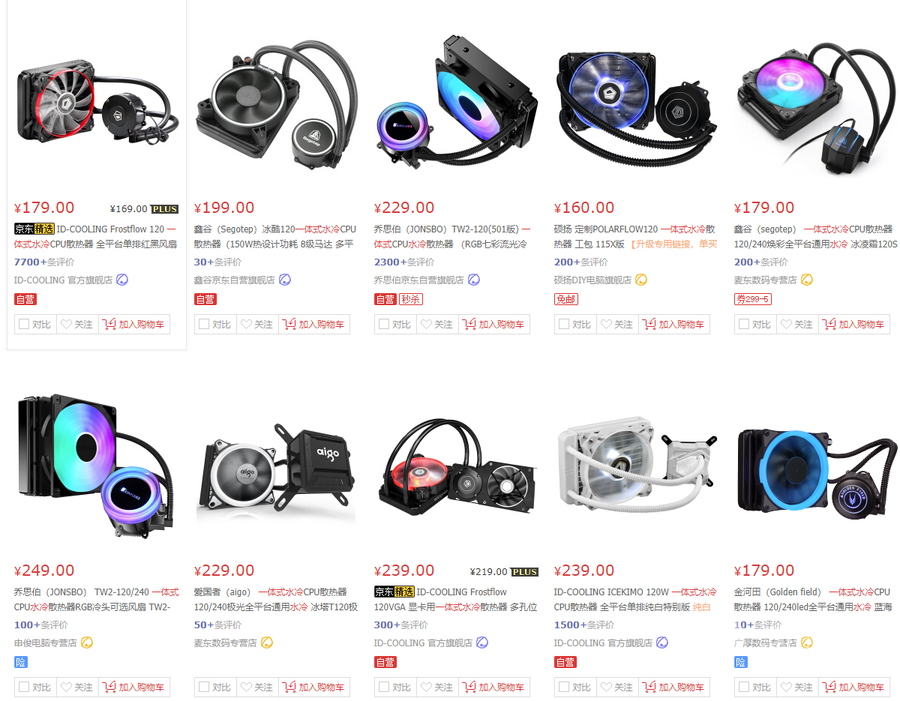This screenshot has height=701, width=900.
Task: Add the ¥199.00 Segotep cooler to cart
Action: coord(314,324)
